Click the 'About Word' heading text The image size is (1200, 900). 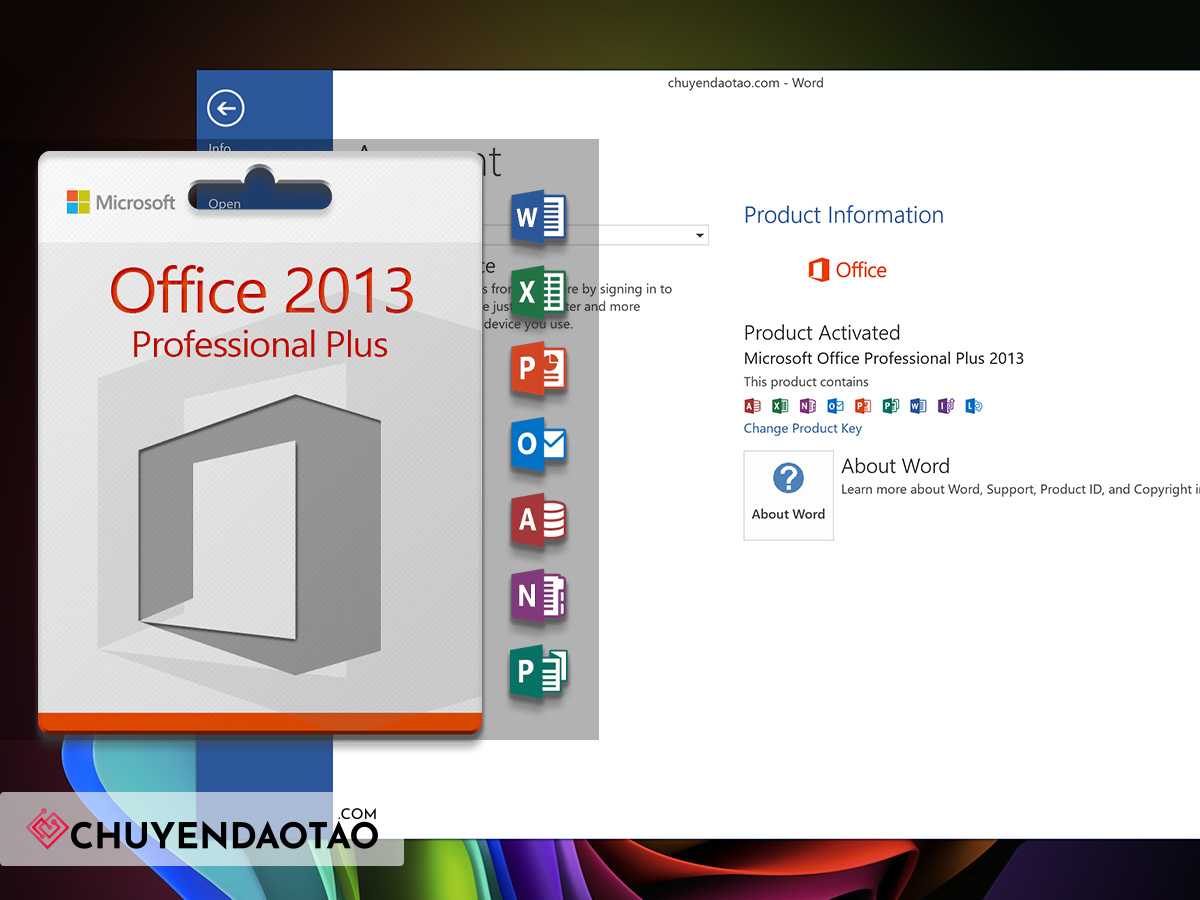point(895,466)
